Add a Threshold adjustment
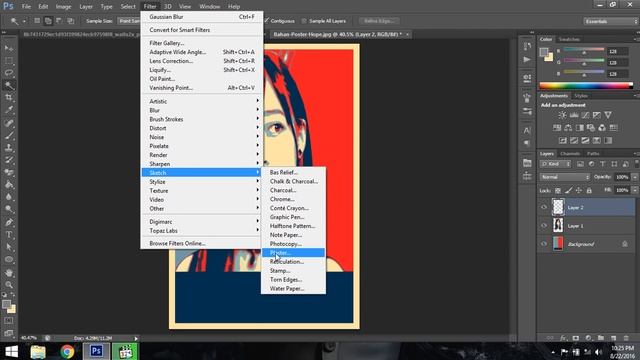 coord(585,140)
